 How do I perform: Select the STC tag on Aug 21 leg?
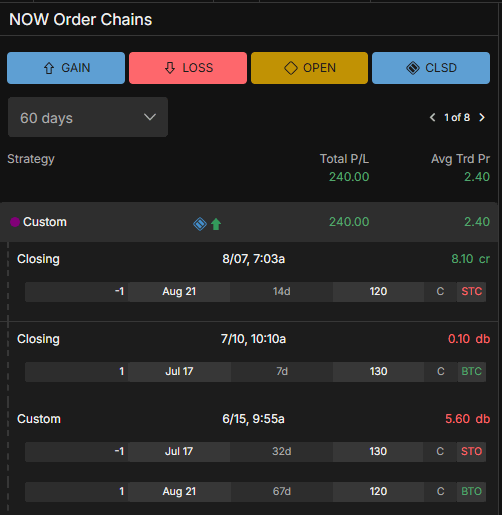[471, 292]
